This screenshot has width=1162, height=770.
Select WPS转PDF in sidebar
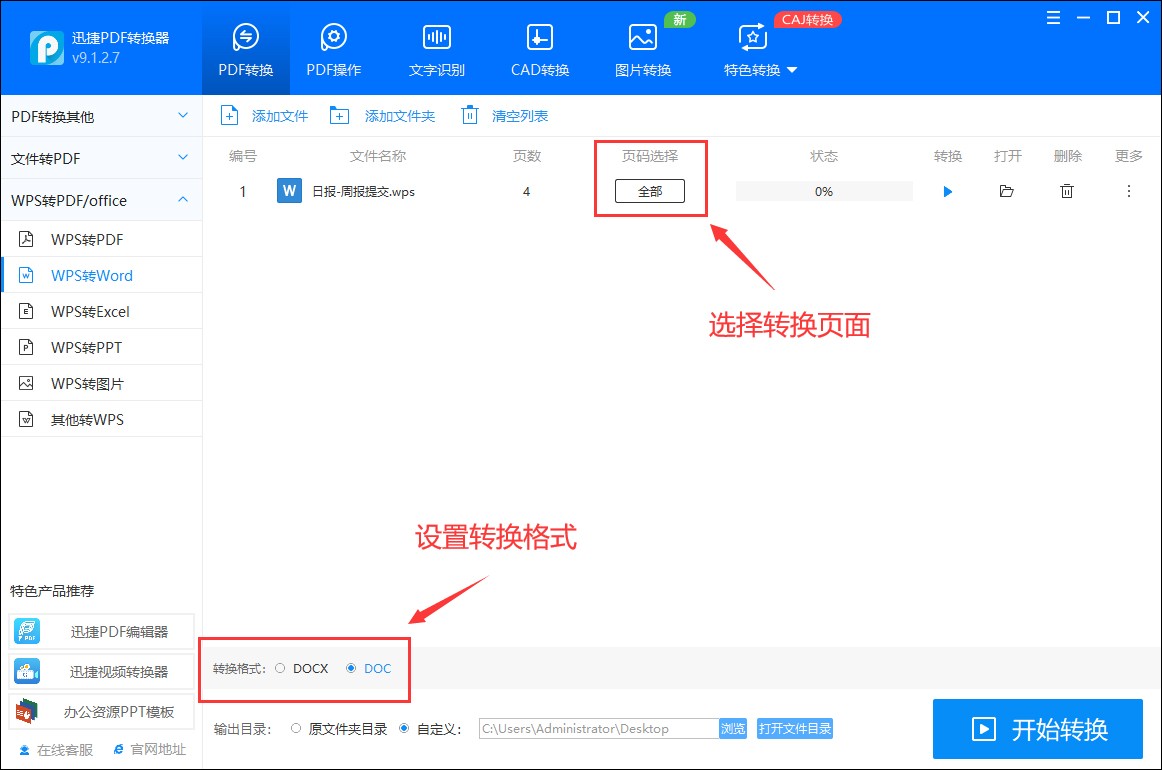(101, 239)
